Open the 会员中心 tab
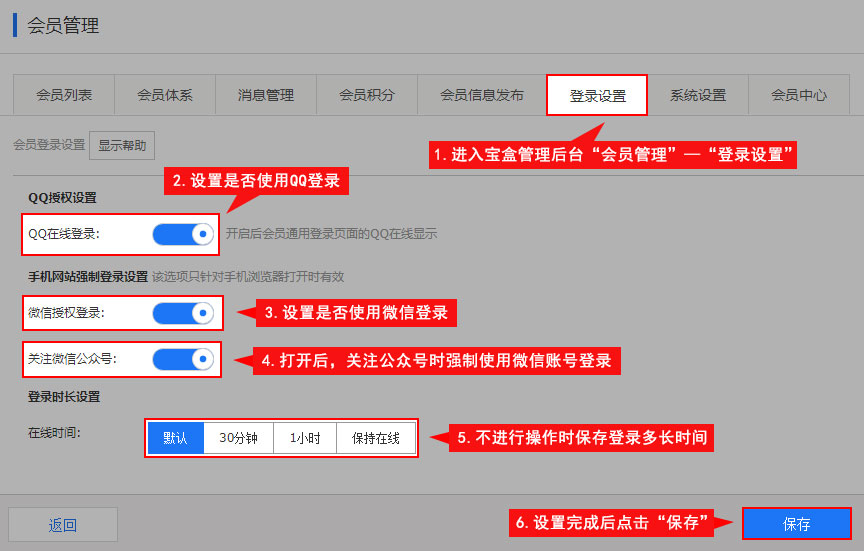The image size is (864, 551). [x=798, y=95]
